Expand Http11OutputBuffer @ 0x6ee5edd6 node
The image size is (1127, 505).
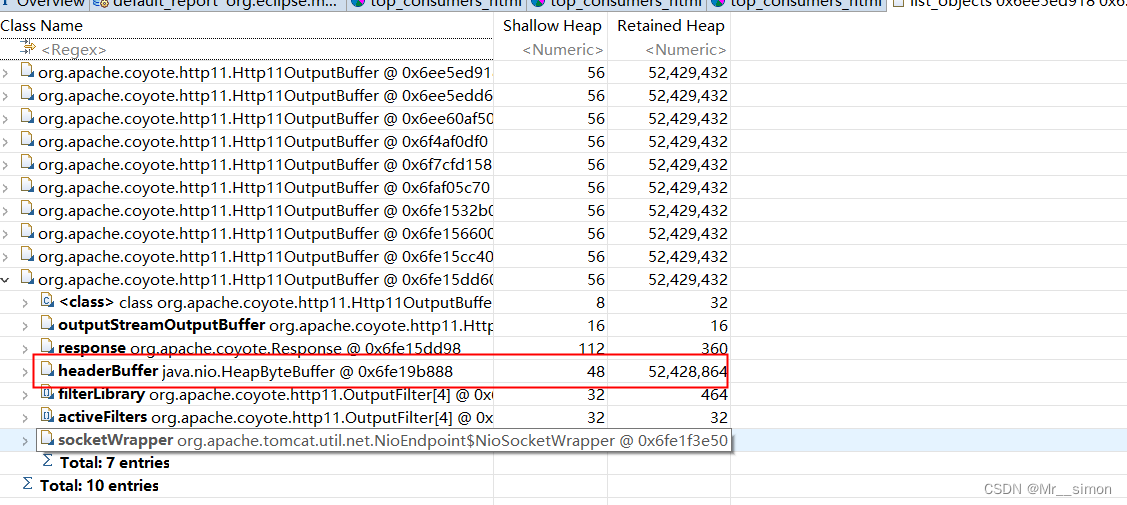[x=6, y=96]
